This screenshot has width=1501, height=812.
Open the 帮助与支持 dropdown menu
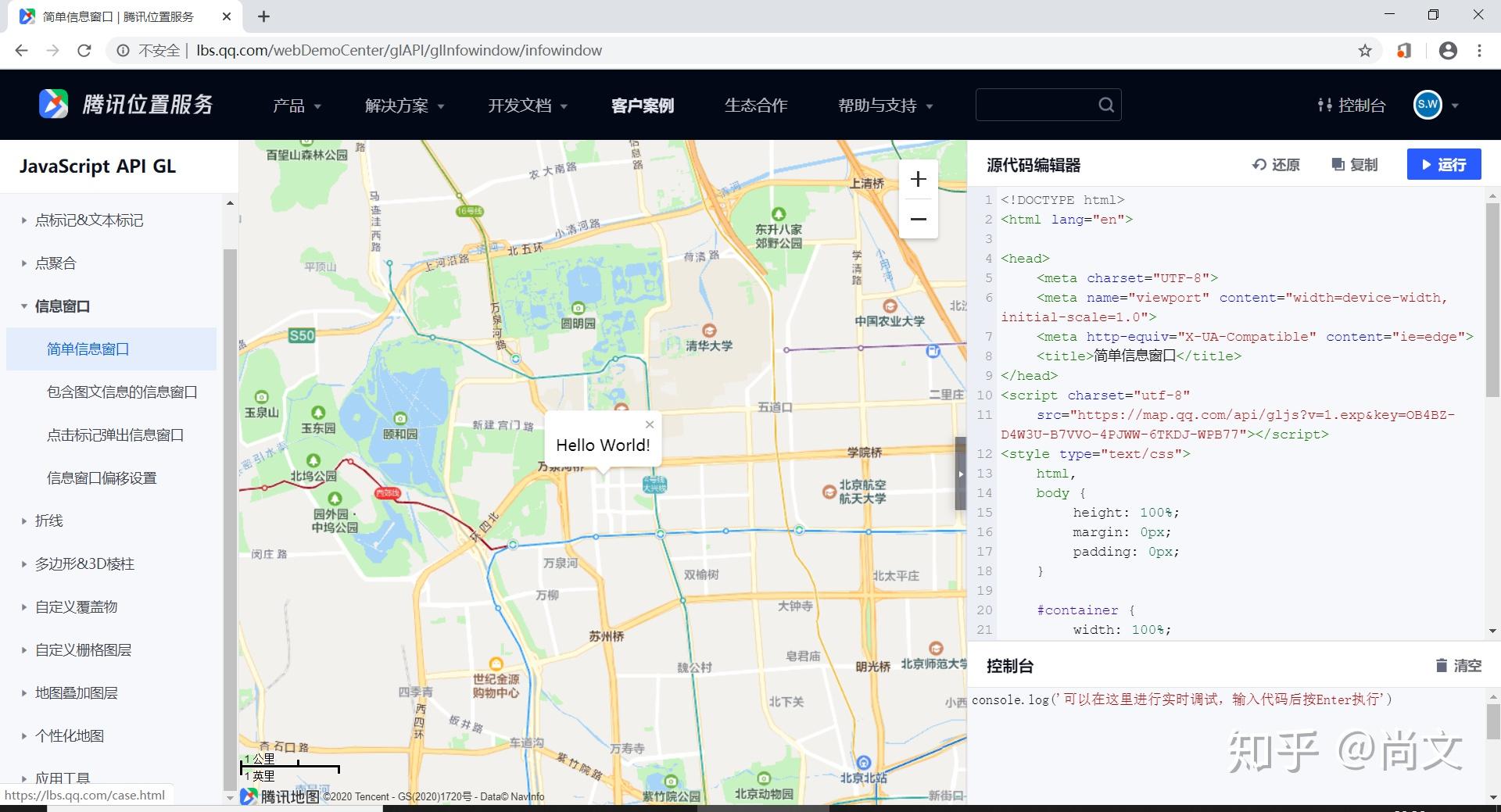pos(886,106)
